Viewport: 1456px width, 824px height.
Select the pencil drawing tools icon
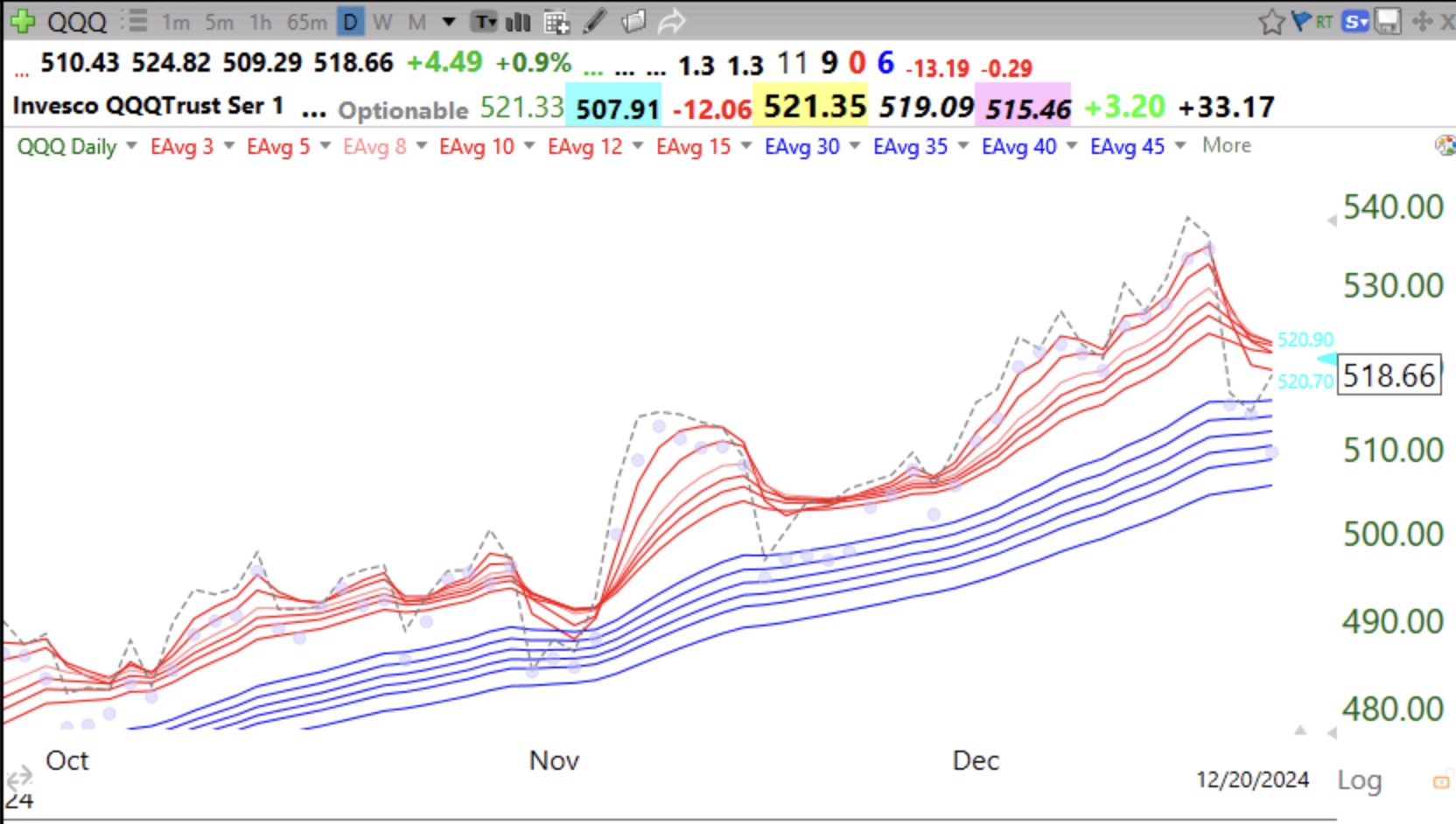(595, 21)
